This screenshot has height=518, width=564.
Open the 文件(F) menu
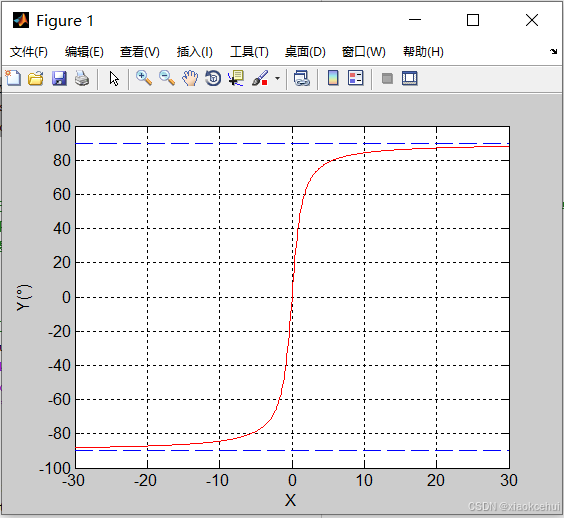point(29,52)
